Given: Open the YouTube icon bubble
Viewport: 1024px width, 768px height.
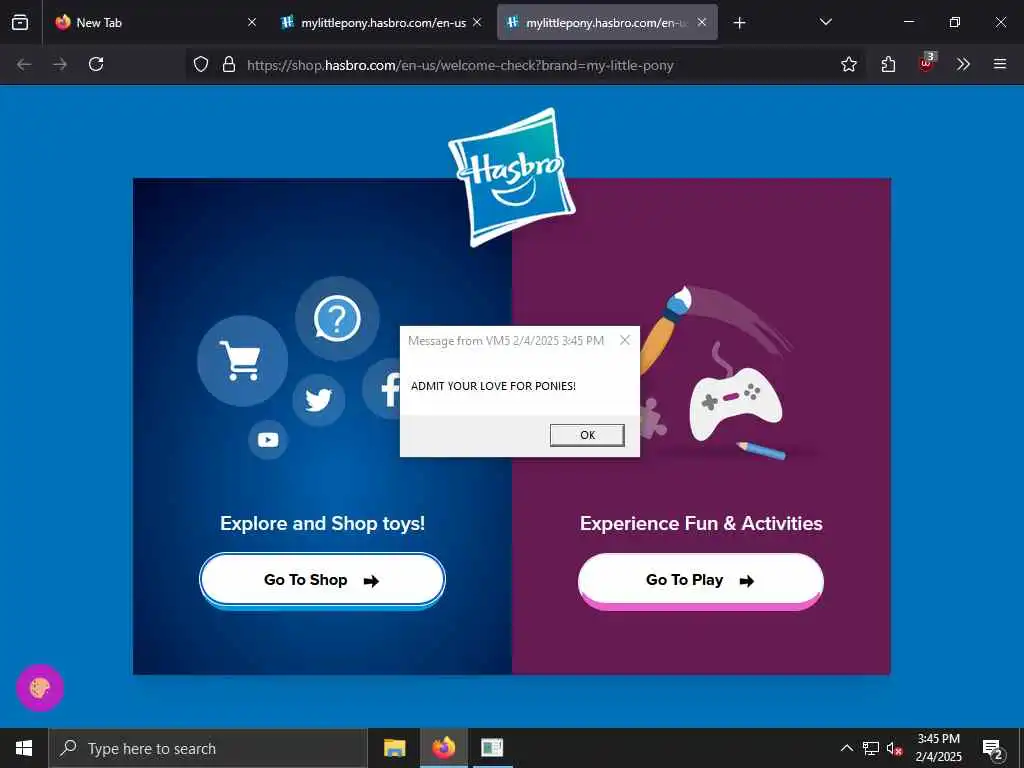Looking at the screenshot, I should coord(268,440).
